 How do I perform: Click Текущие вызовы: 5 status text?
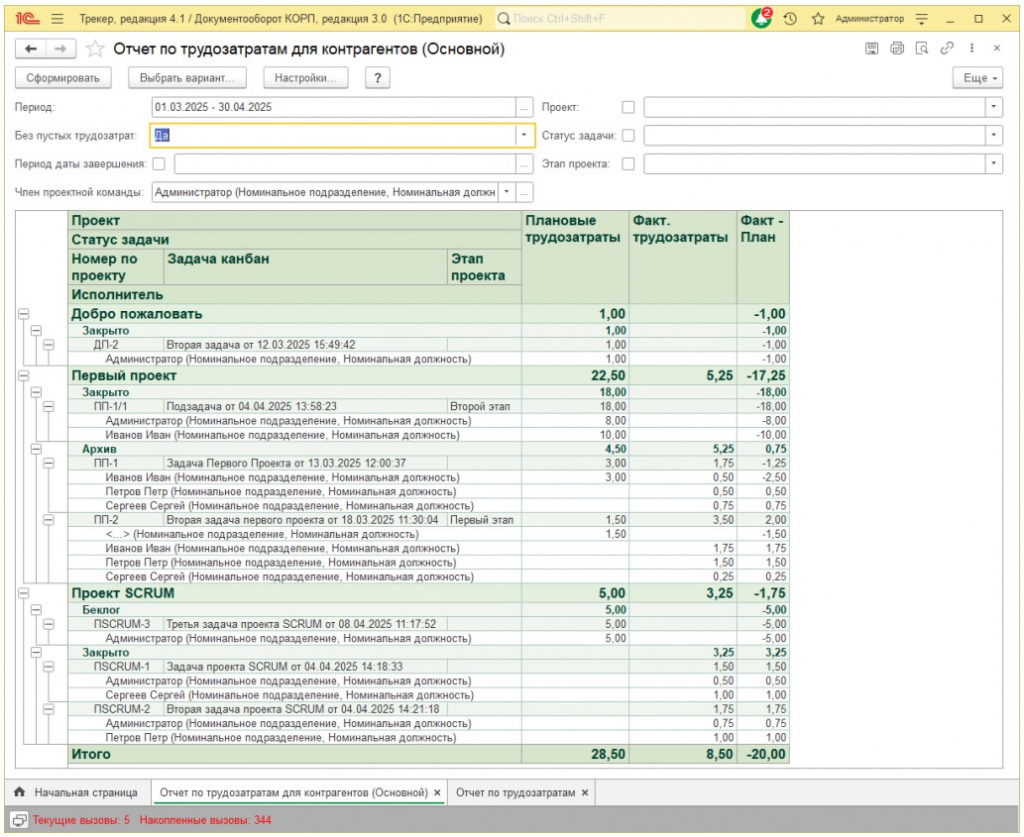point(81,820)
